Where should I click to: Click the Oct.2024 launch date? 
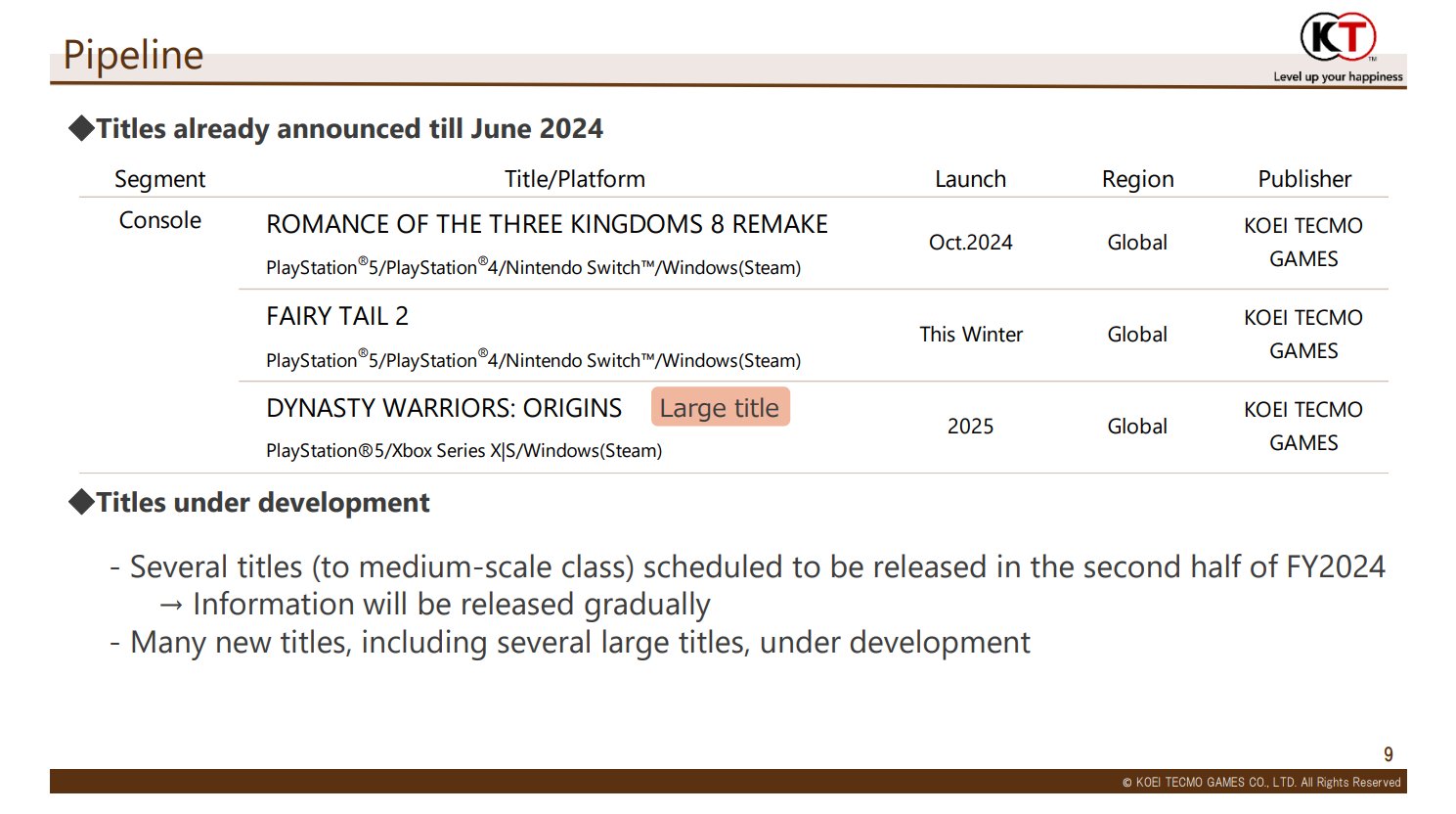point(970,243)
